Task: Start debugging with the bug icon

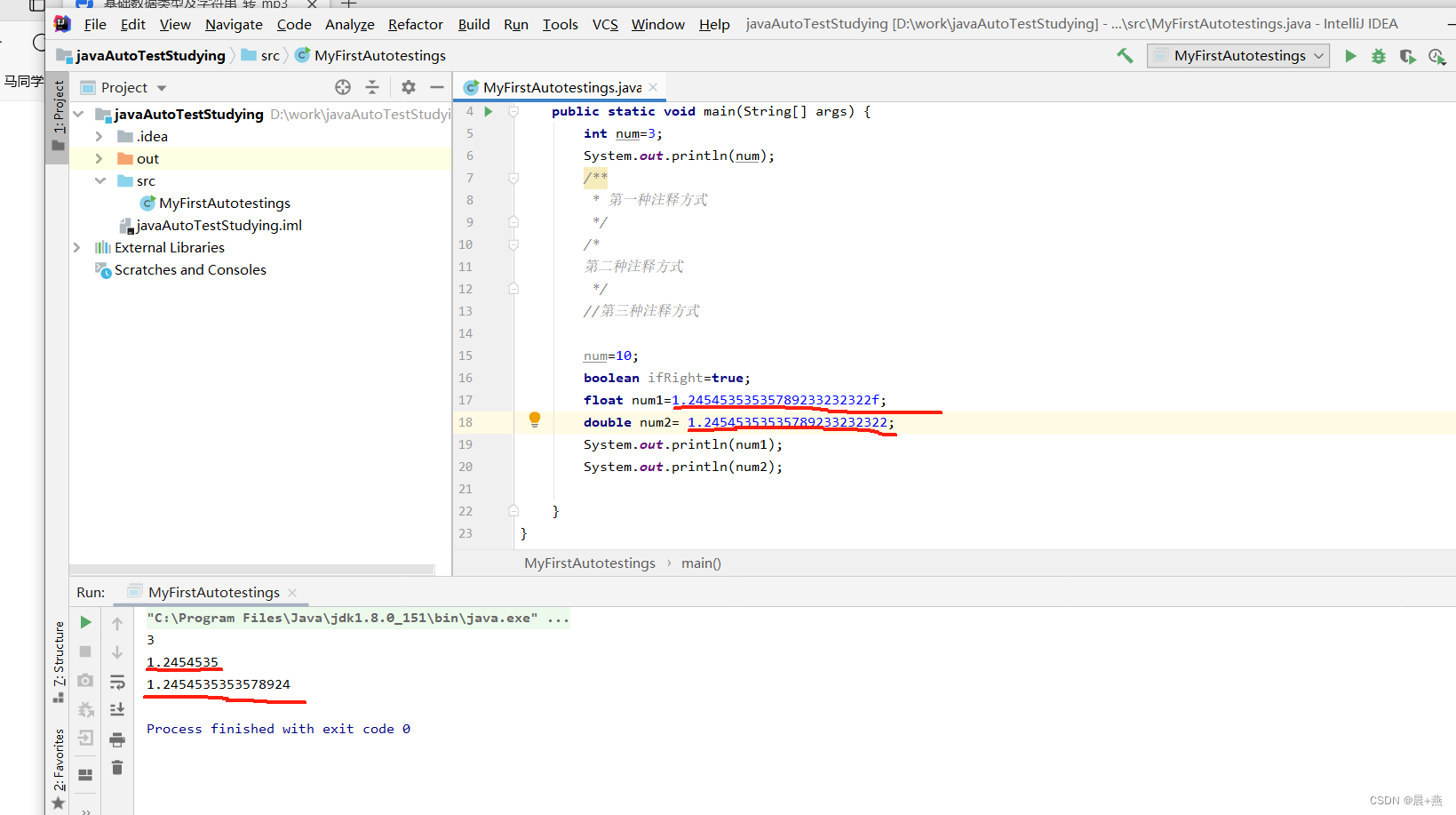Action: (x=1379, y=56)
